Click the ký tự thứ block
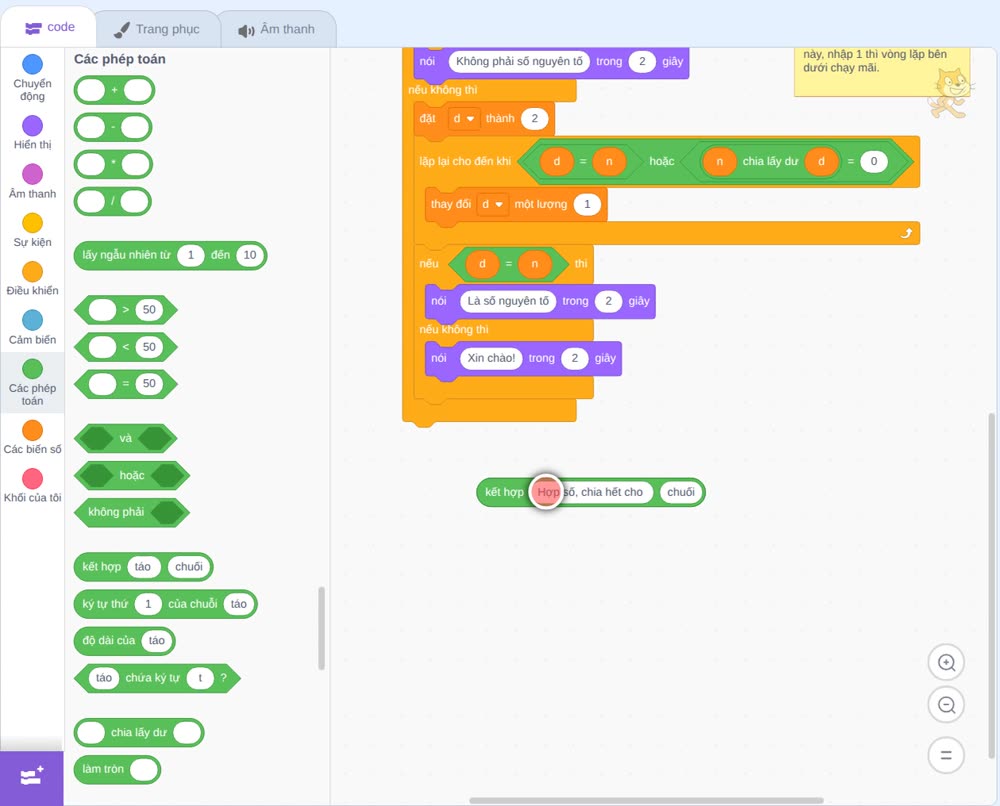Image resolution: width=1000 pixels, height=806 pixels. point(166,604)
